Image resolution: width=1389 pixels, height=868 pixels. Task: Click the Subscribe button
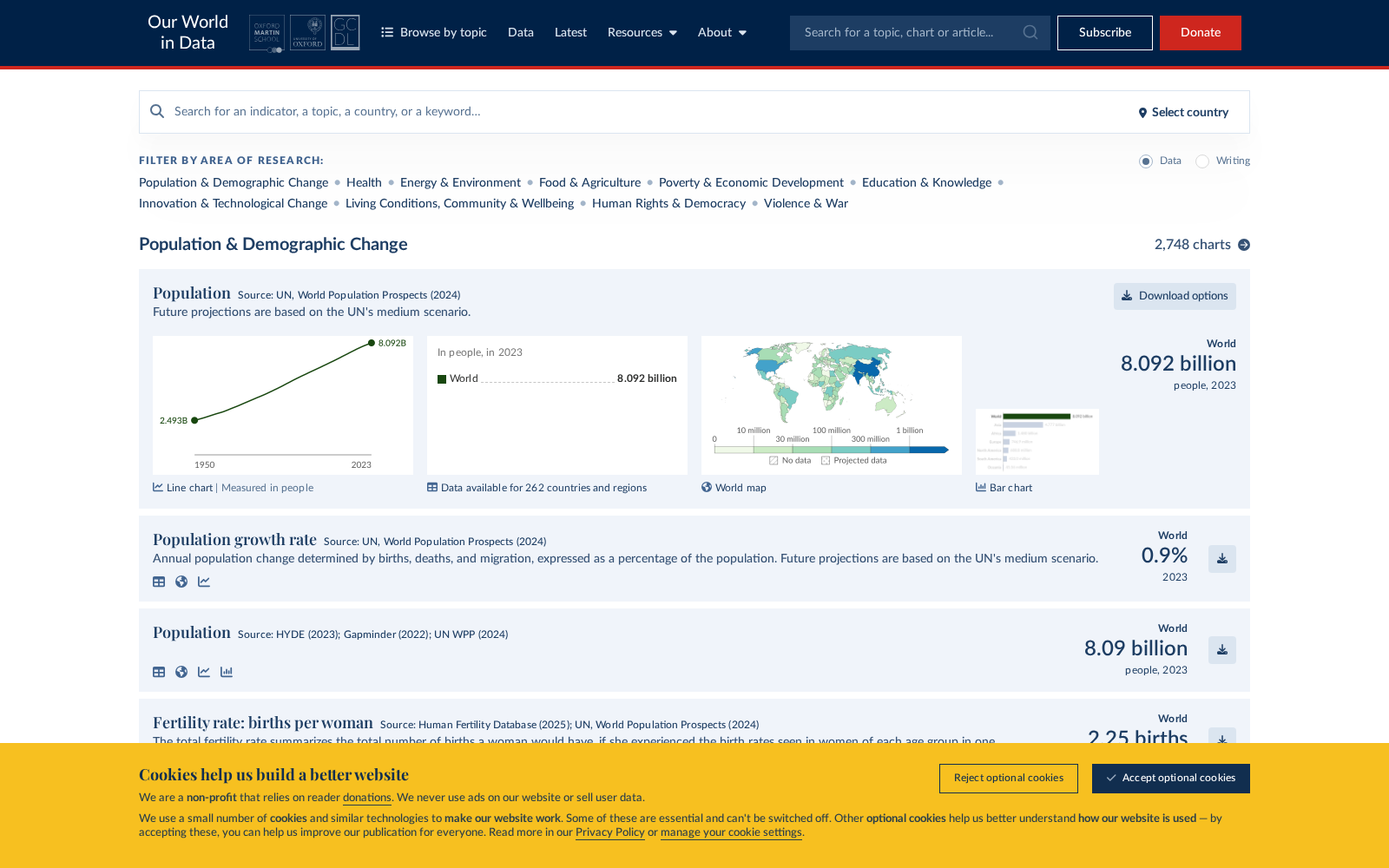pos(1105,33)
